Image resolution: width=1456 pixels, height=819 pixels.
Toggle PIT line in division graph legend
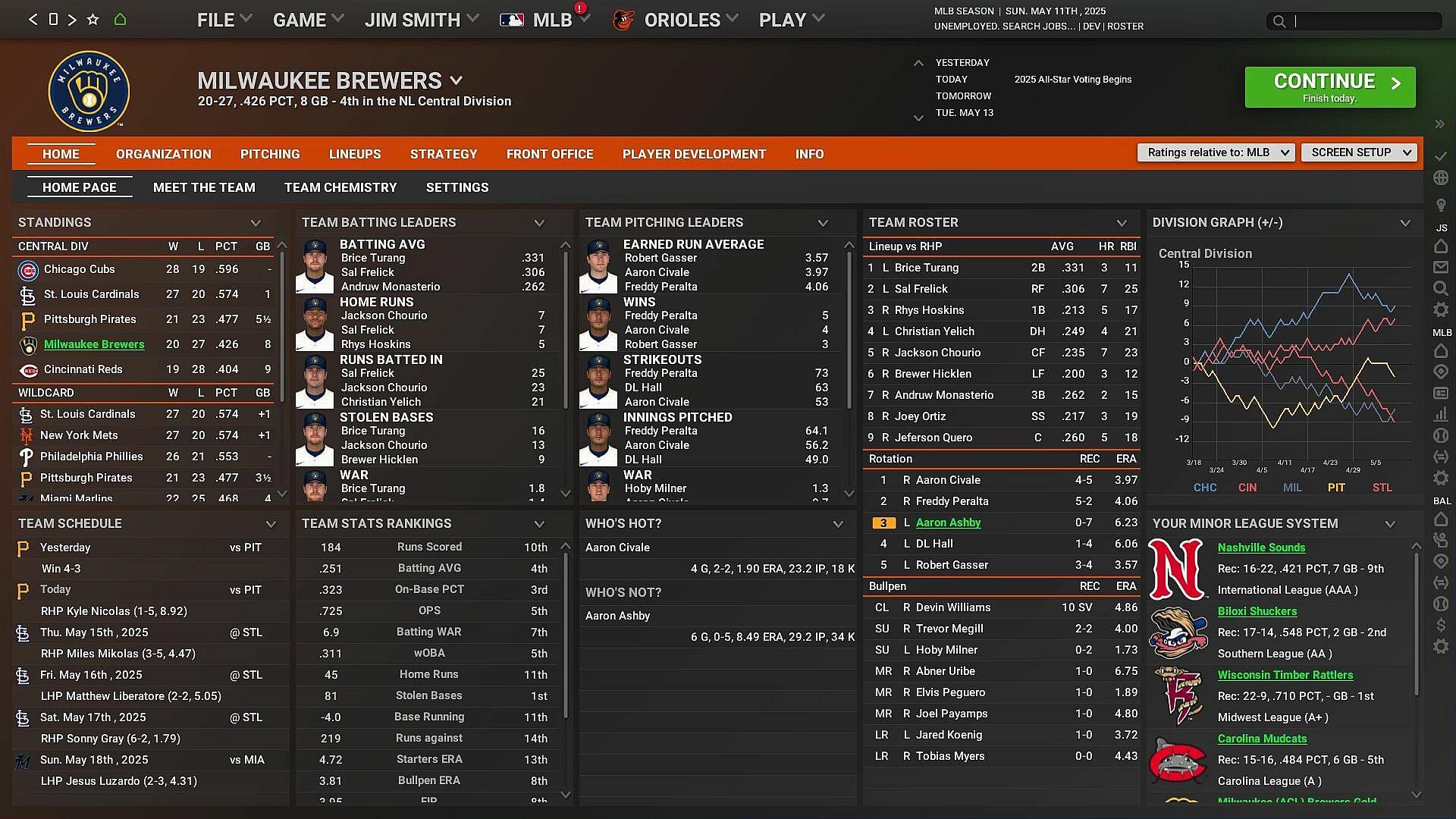click(1336, 488)
